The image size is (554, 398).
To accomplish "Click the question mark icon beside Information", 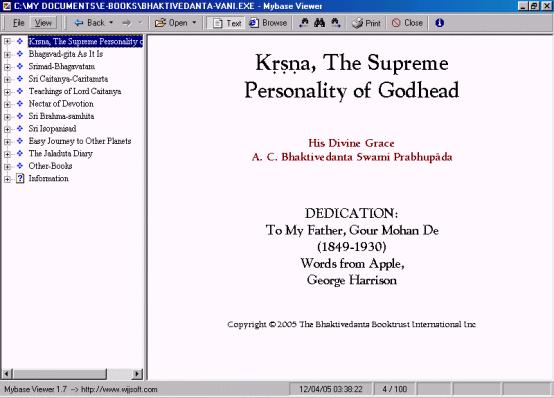I will pyautogui.click(x=20, y=178).
